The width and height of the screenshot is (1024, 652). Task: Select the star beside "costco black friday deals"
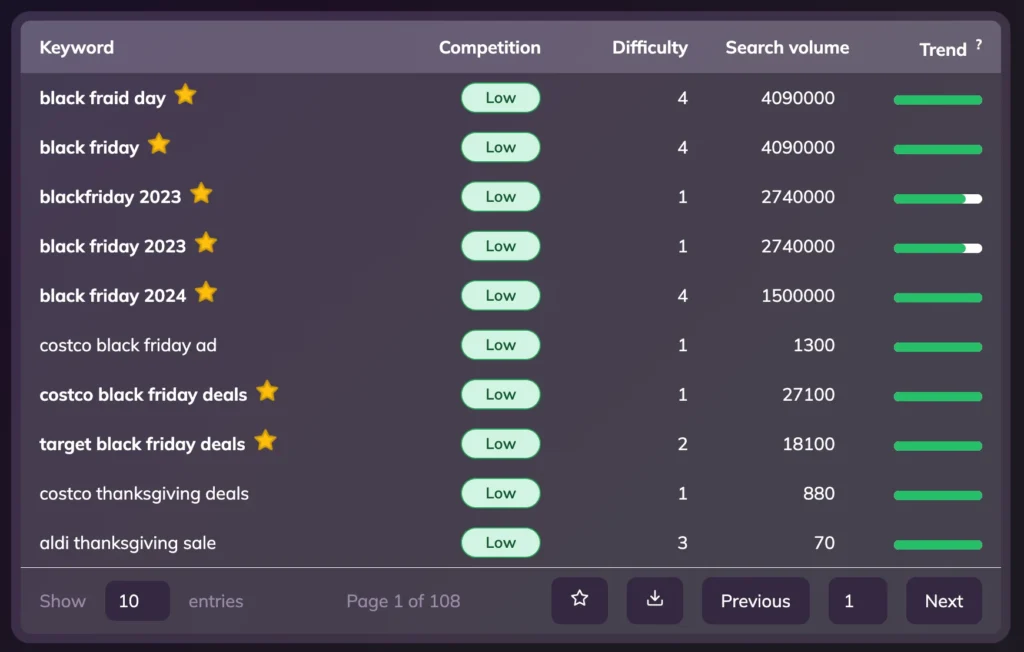click(267, 391)
